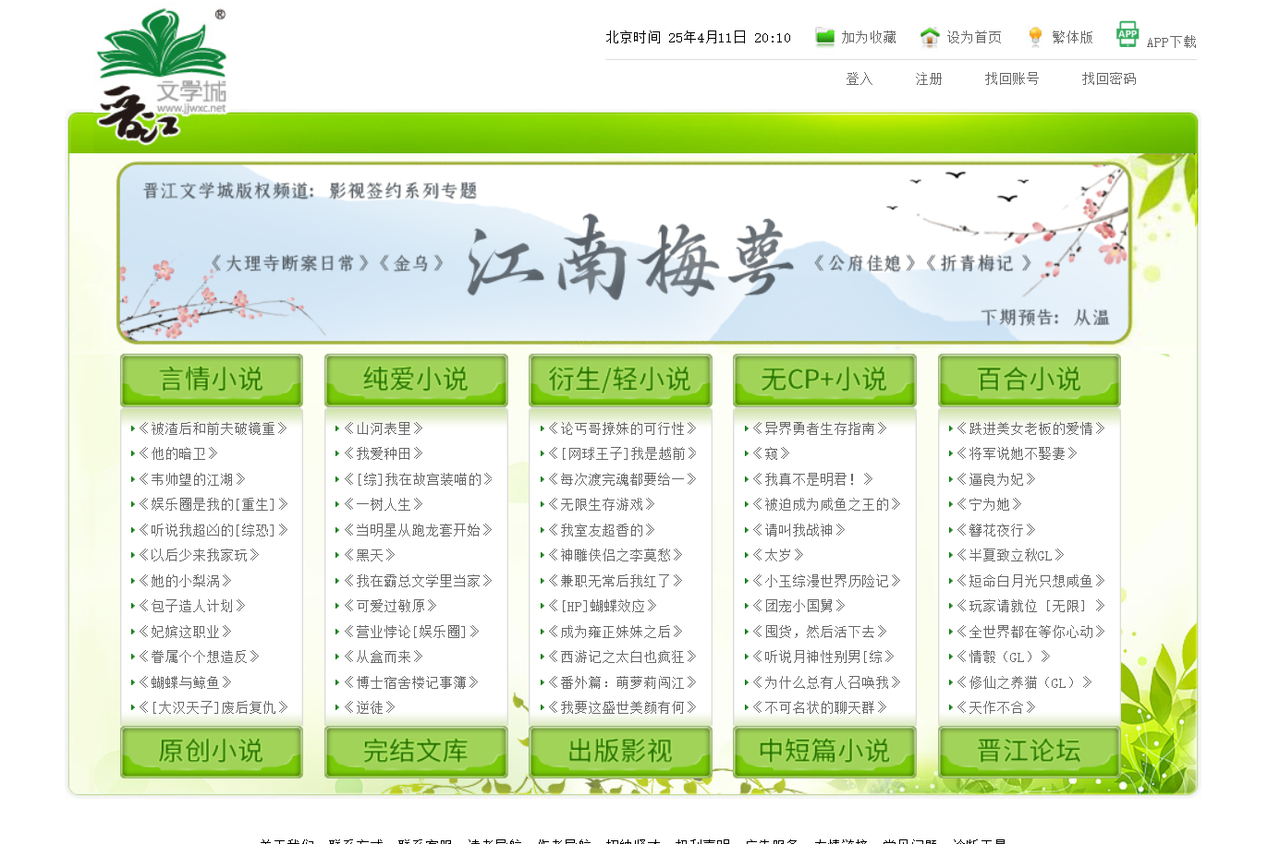Open novel 《山河表里》

(x=383, y=429)
